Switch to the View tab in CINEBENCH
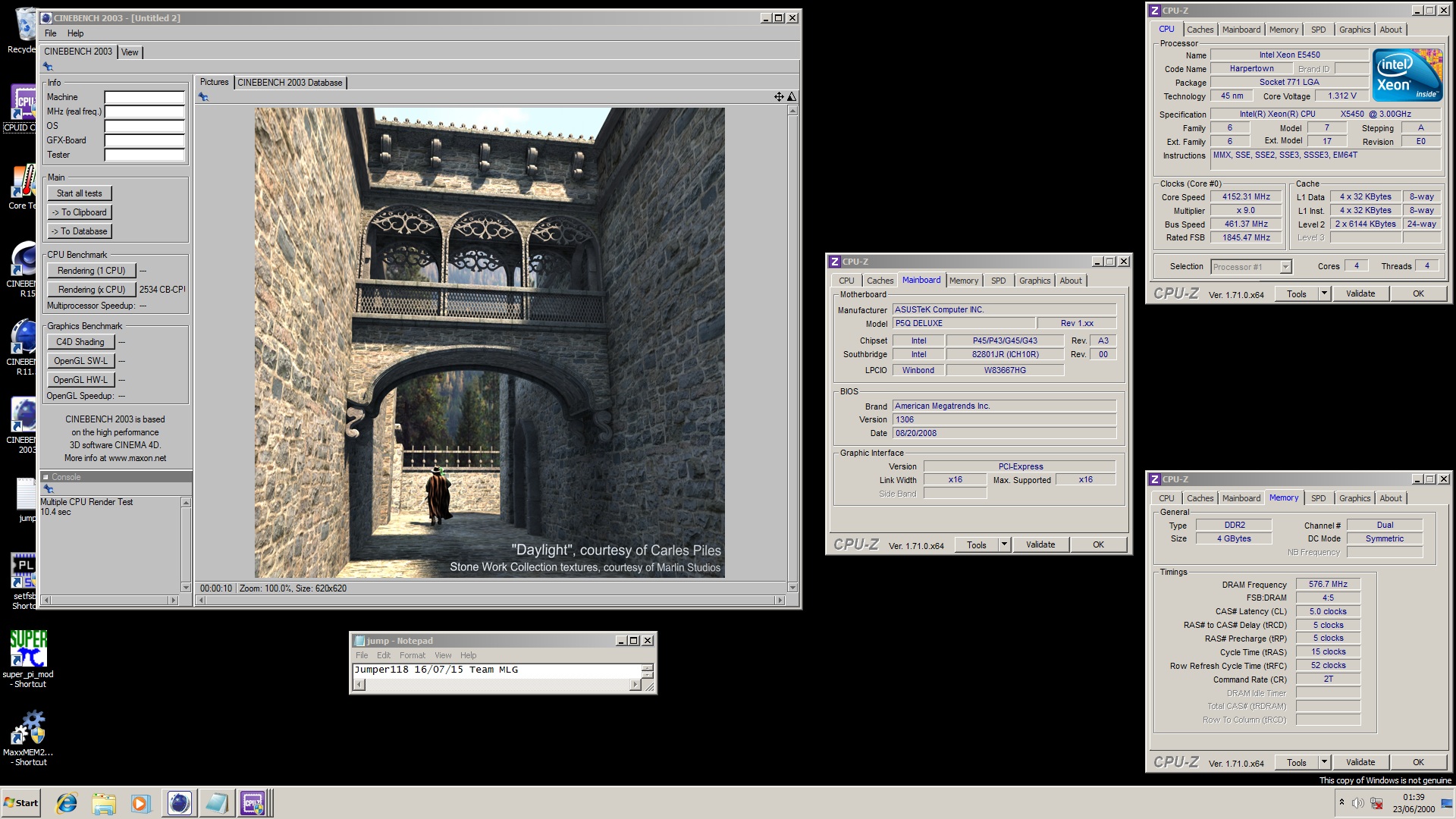The height and width of the screenshot is (819, 1456). pos(130,52)
